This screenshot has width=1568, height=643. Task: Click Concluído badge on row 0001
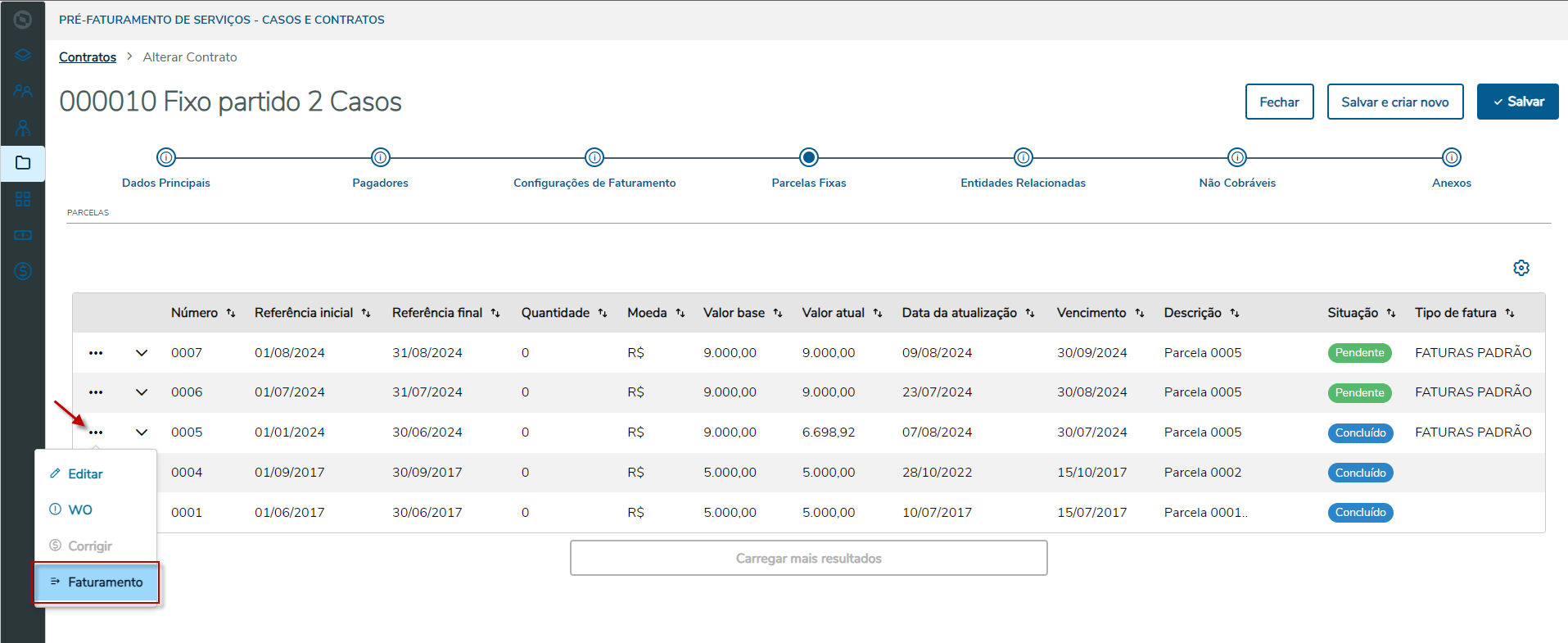[1360, 512]
